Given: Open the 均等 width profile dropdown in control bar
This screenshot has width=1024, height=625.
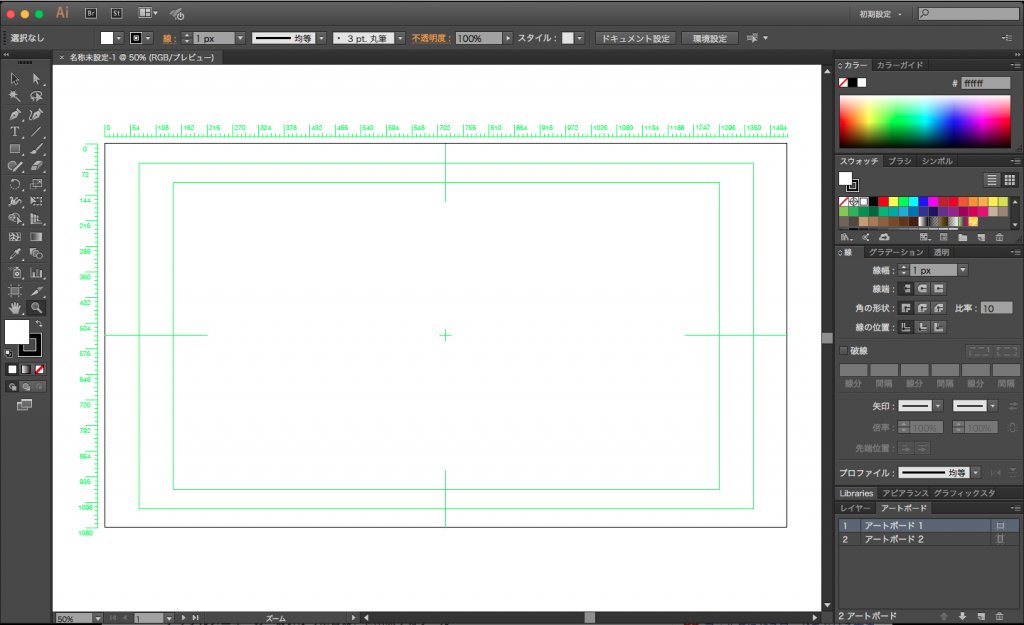Looking at the screenshot, I should coord(321,39).
